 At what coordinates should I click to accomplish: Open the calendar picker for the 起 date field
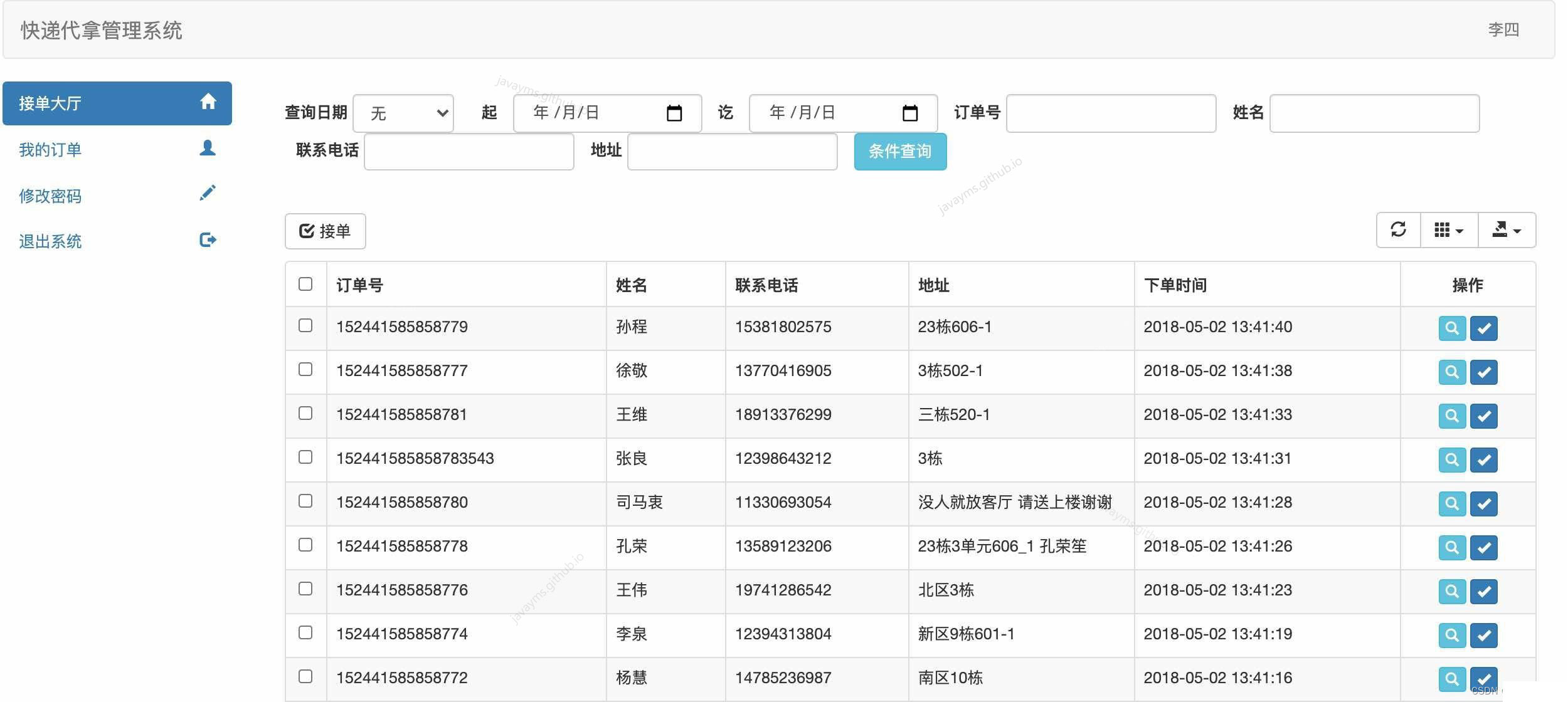tap(675, 113)
